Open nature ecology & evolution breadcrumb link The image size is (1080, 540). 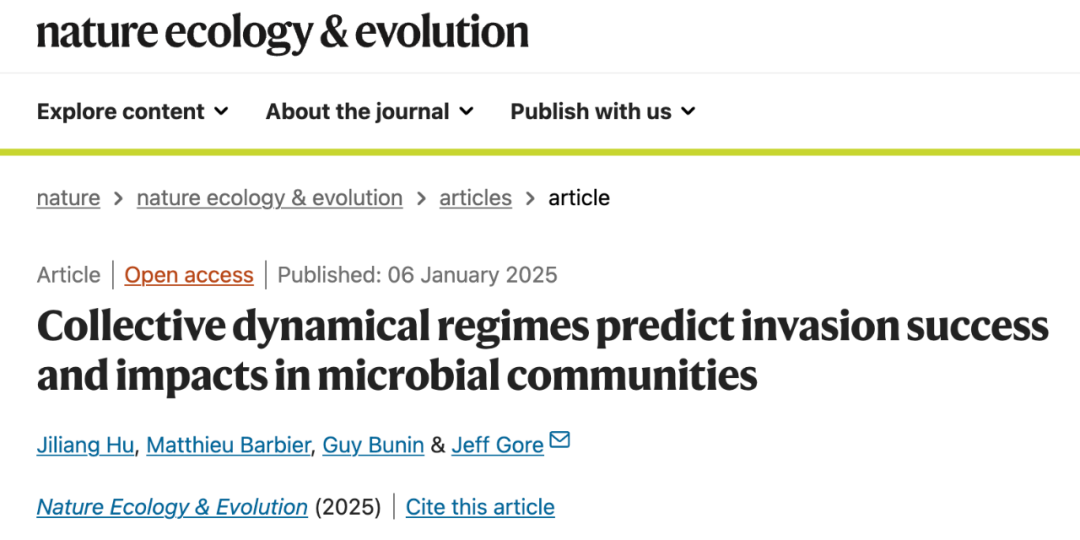point(269,198)
